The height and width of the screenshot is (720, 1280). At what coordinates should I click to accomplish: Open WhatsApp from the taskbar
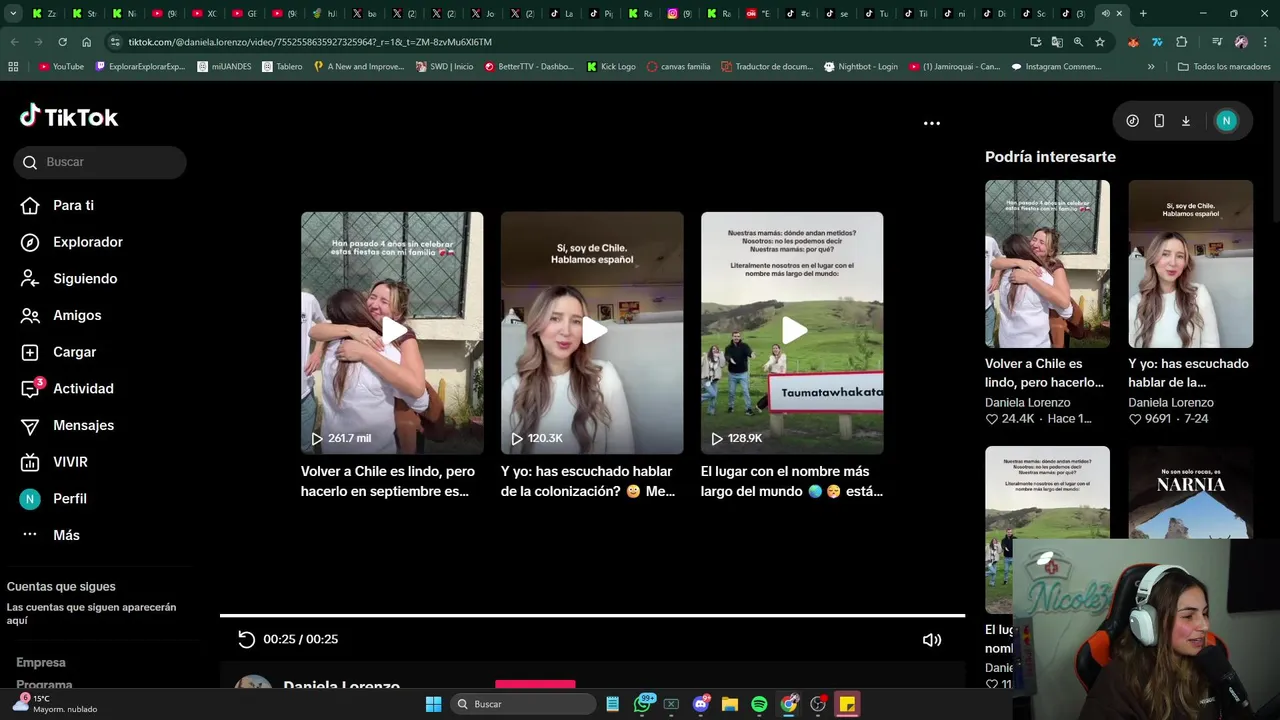pyautogui.click(x=643, y=704)
